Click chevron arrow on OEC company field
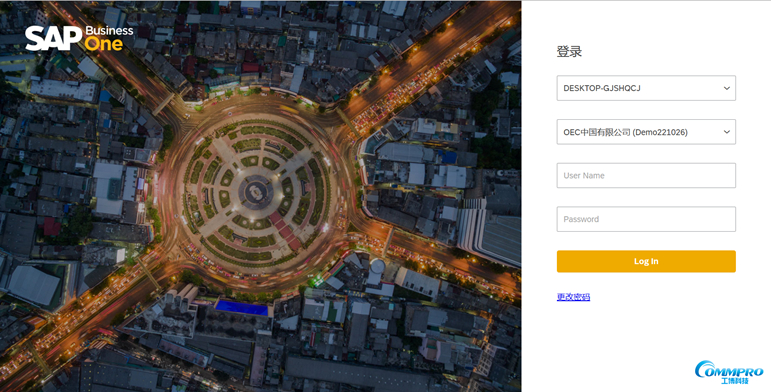The image size is (771, 392). 726,132
